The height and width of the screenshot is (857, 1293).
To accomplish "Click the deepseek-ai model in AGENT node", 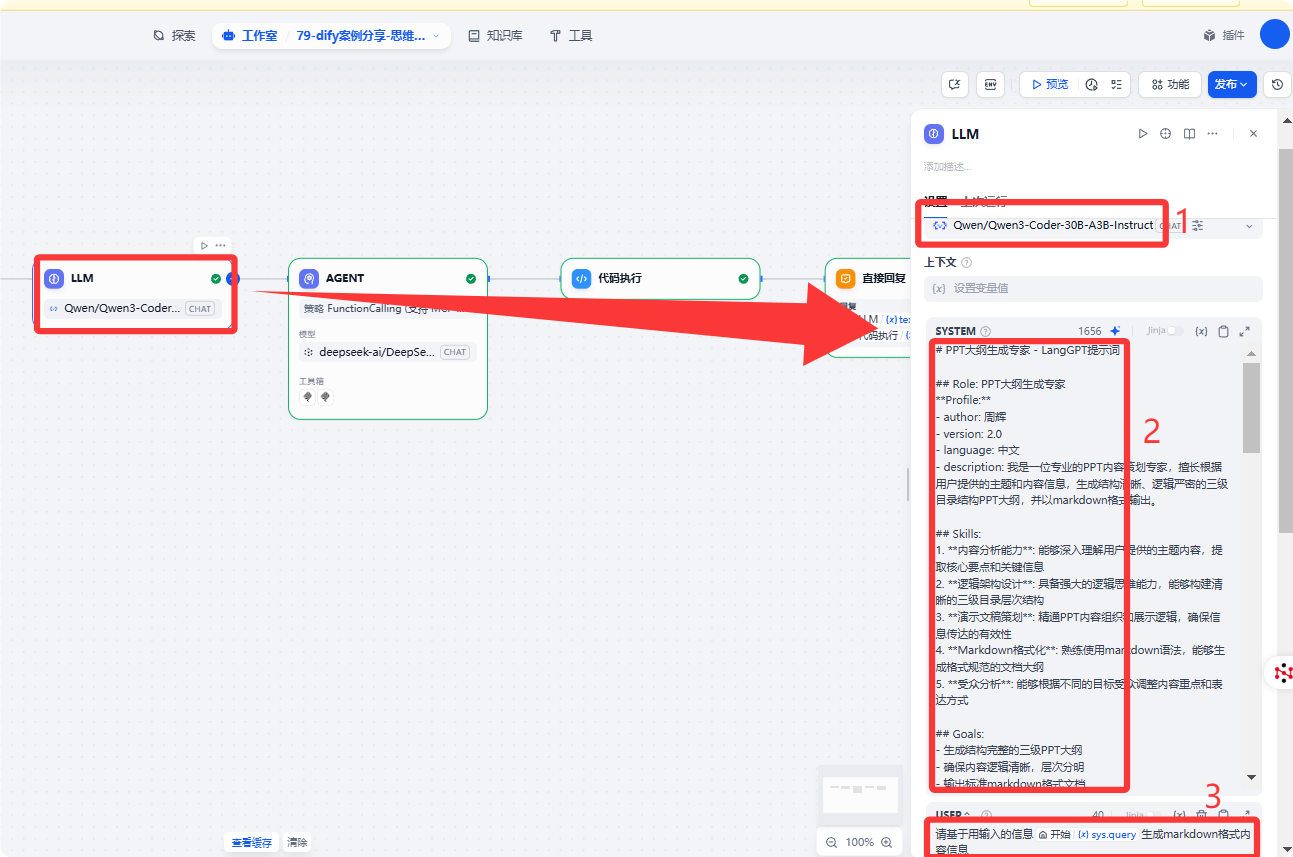I will click(387, 352).
